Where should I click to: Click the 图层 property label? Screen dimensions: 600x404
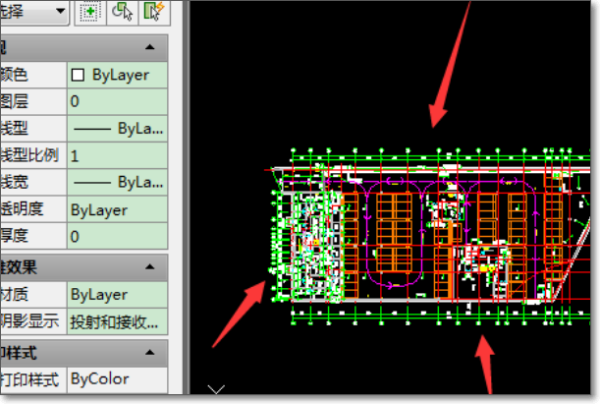pyautogui.click(x=14, y=102)
